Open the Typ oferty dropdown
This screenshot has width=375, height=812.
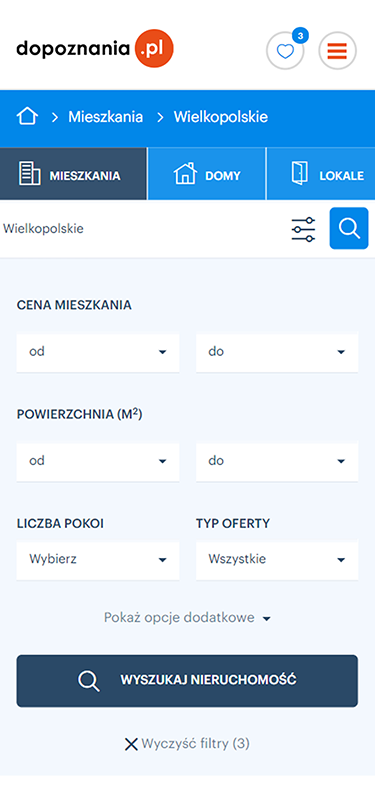click(x=277, y=560)
